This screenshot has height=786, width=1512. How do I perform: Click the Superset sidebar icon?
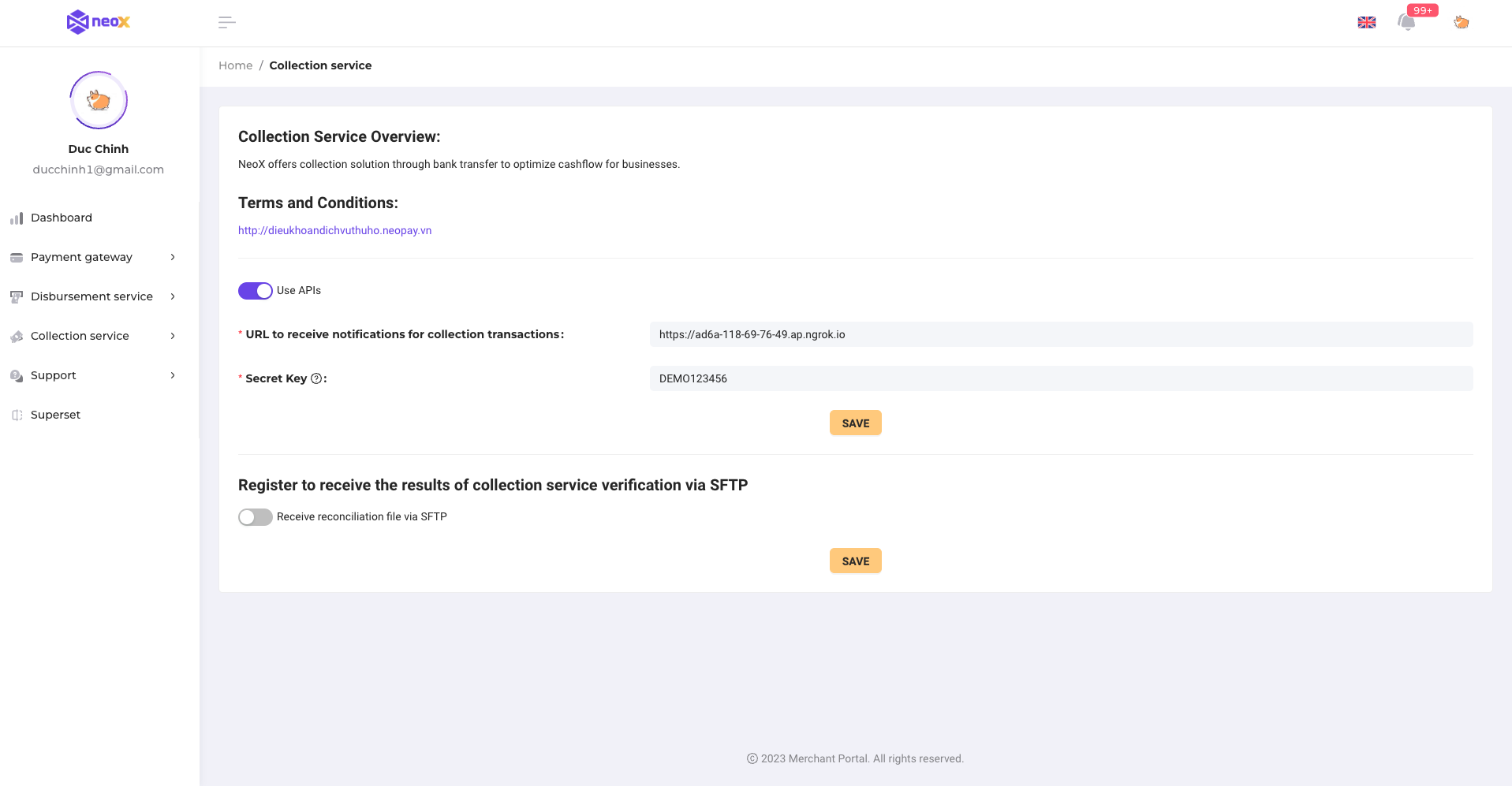[x=17, y=415]
